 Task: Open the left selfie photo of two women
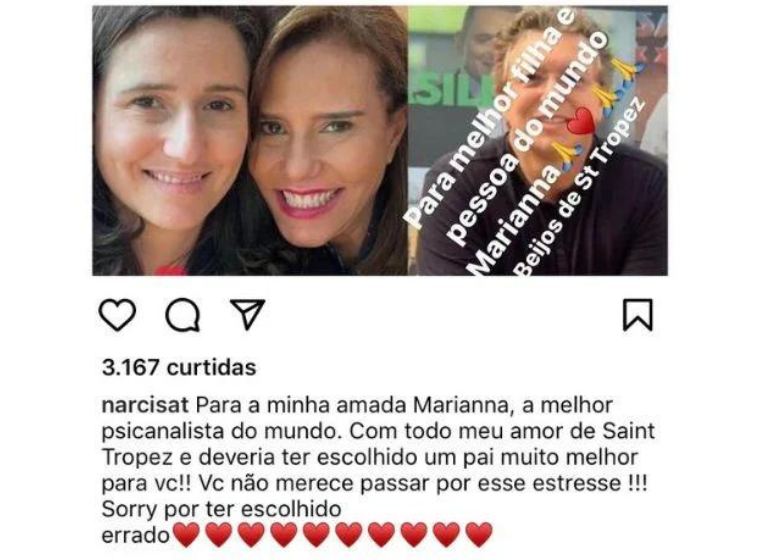(250, 141)
